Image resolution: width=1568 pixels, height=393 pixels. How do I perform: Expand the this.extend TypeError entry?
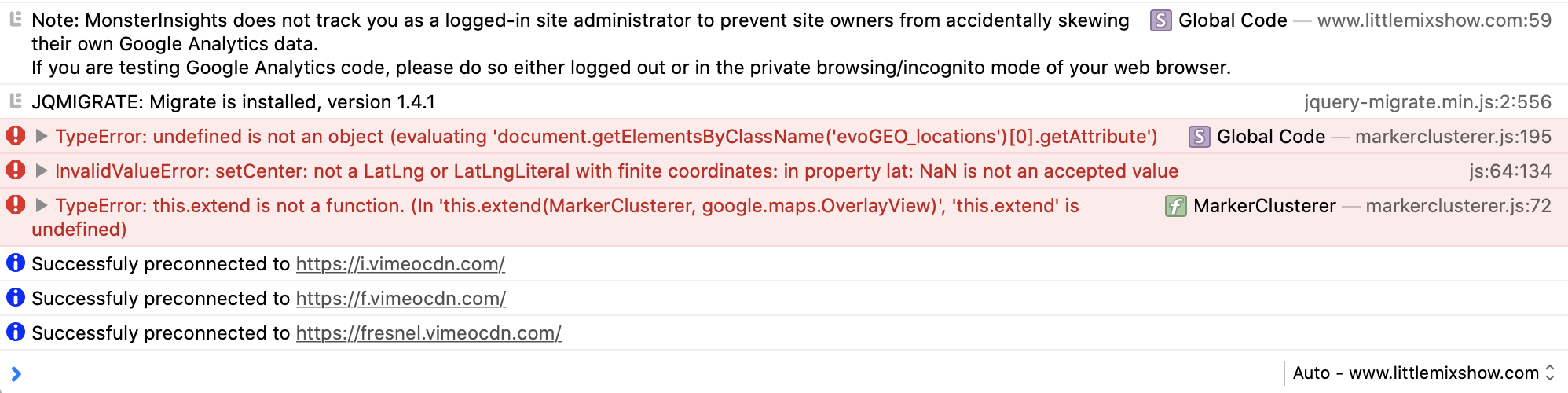pos(42,205)
